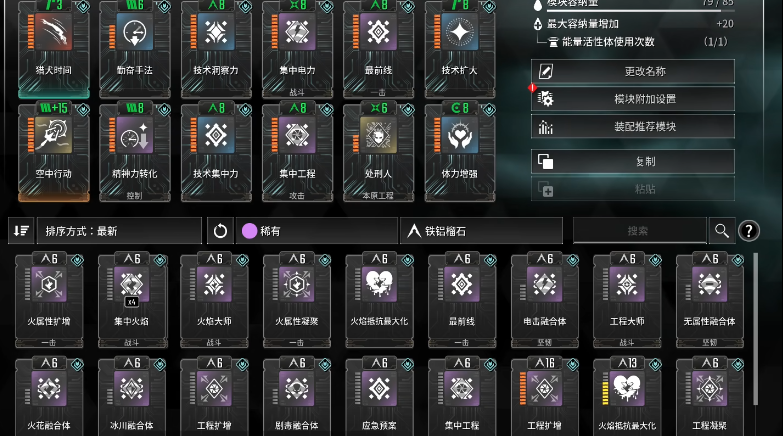Click the sort order toggle icon

pyautogui.click(x=21, y=231)
